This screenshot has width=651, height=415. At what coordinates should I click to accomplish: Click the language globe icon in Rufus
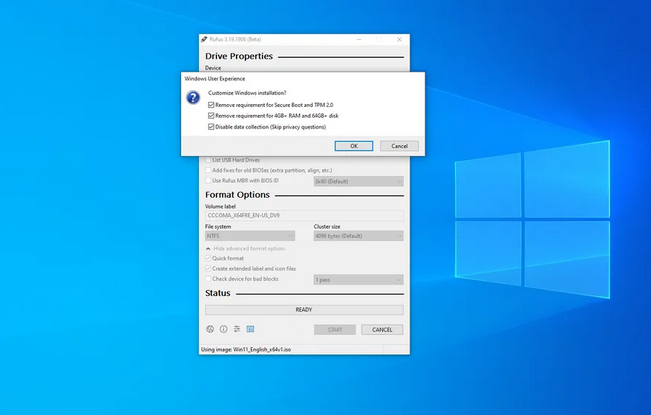pos(210,329)
